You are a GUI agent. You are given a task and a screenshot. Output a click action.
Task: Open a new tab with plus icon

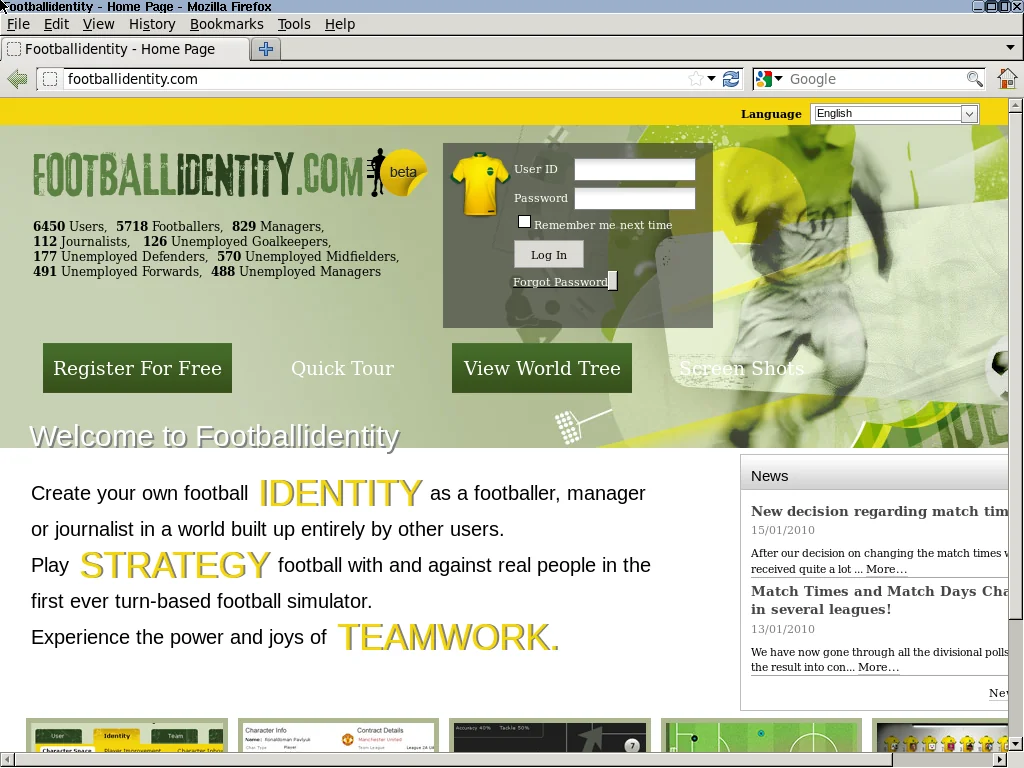[x=266, y=49]
